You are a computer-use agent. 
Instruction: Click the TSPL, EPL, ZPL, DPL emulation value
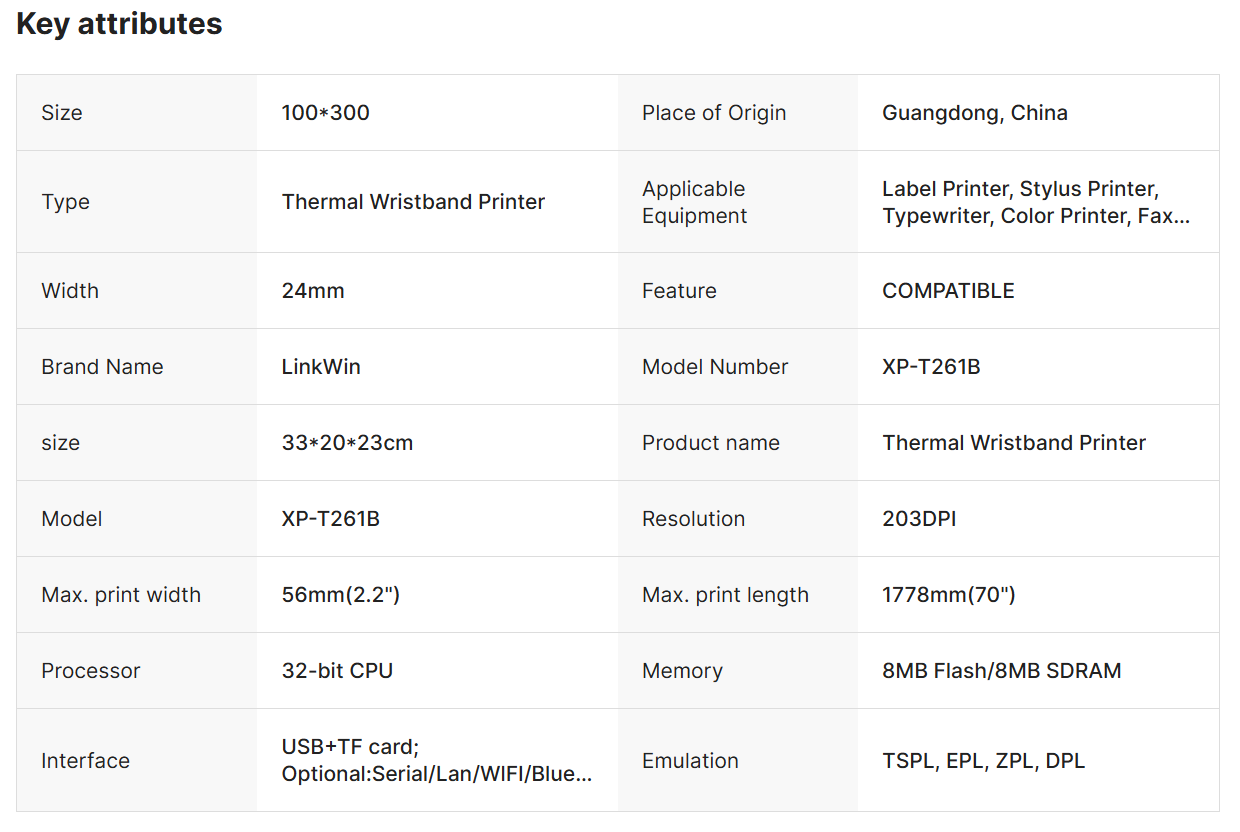click(983, 761)
